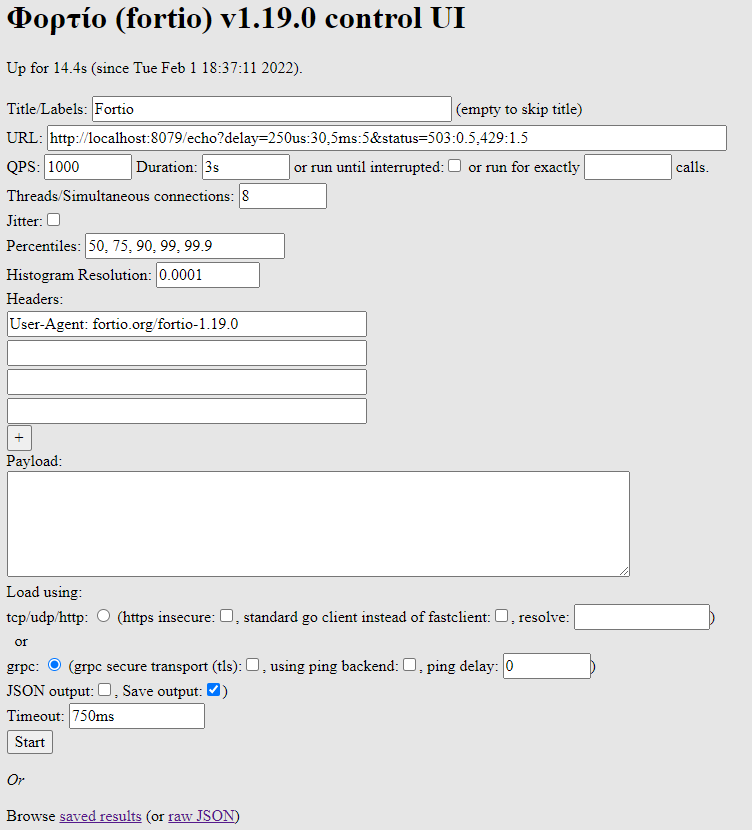752x830 pixels.
Task: Open the saved results page
Action: [x=100, y=816]
